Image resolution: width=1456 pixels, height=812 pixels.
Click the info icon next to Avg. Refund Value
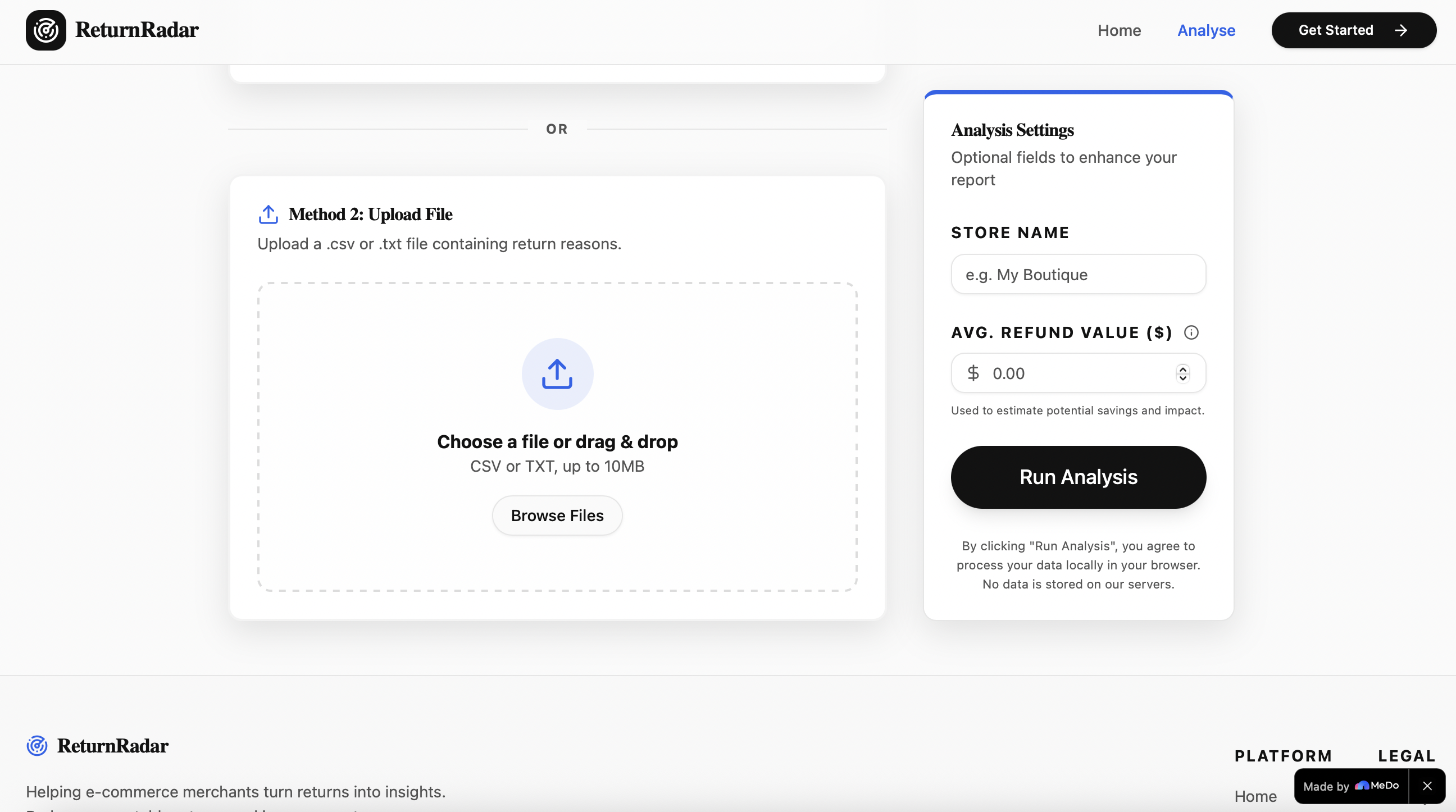(x=1191, y=332)
